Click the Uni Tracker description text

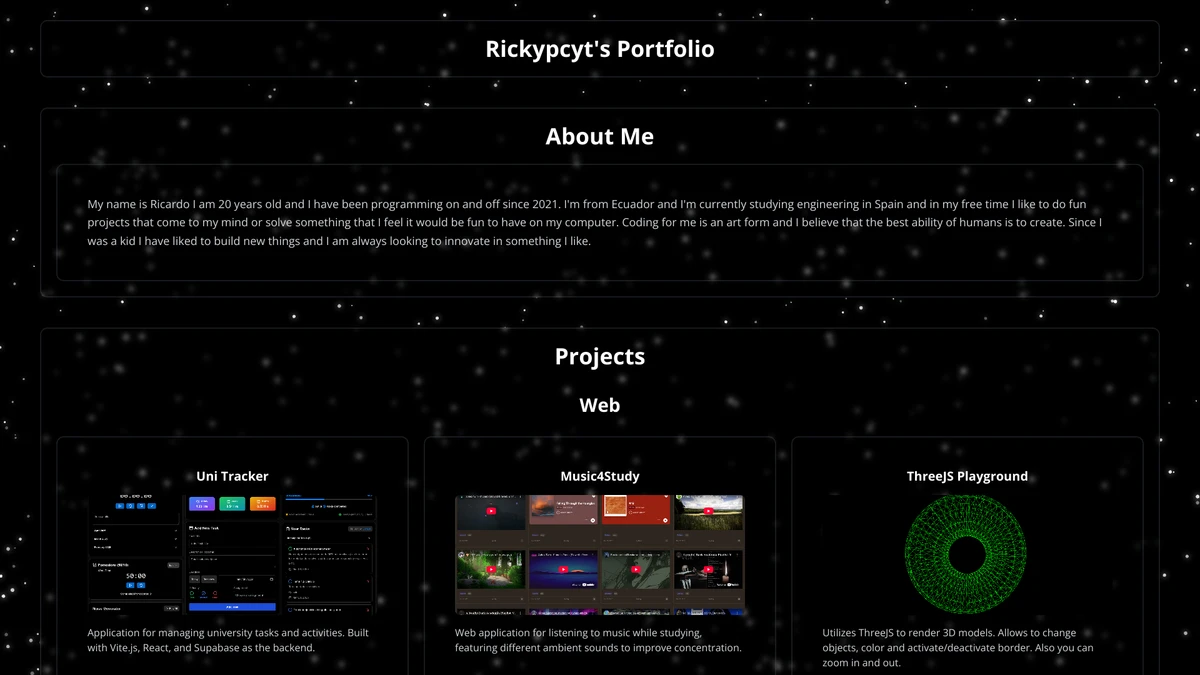tap(232, 640)
